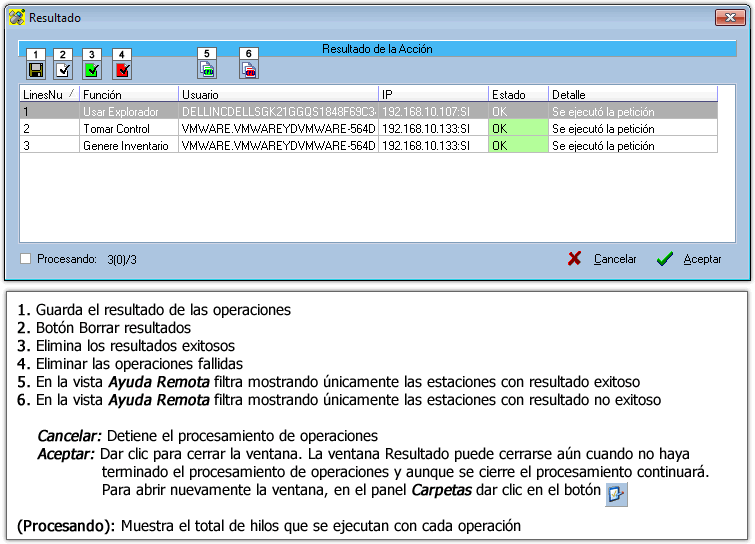Screen dimensions: 755x544
Task: Click the filter unsuccessful stations icon
Action: (x=249, y=70)
